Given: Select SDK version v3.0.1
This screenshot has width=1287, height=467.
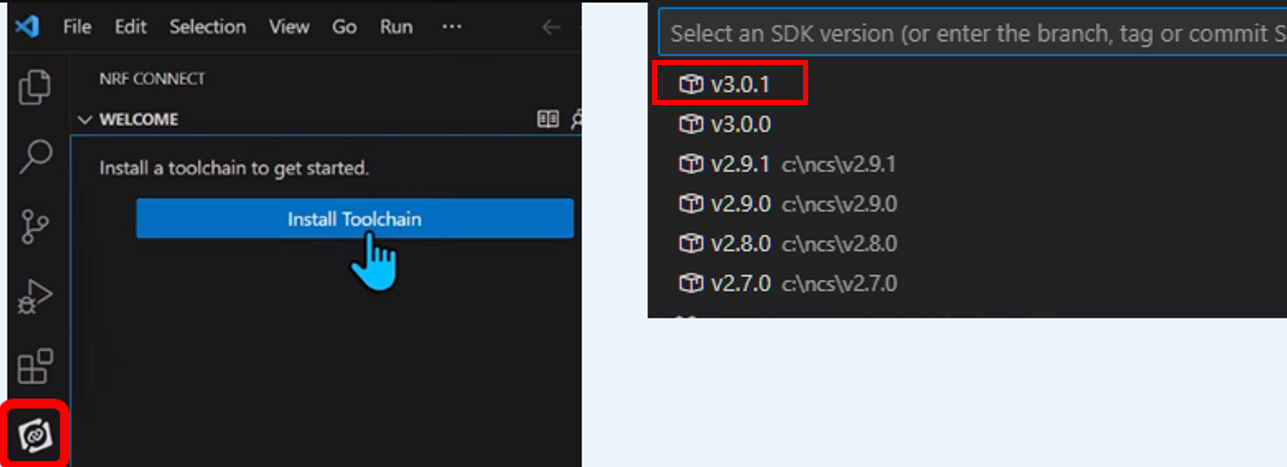Looking at the screenshot, I should [x=729, y=85].
